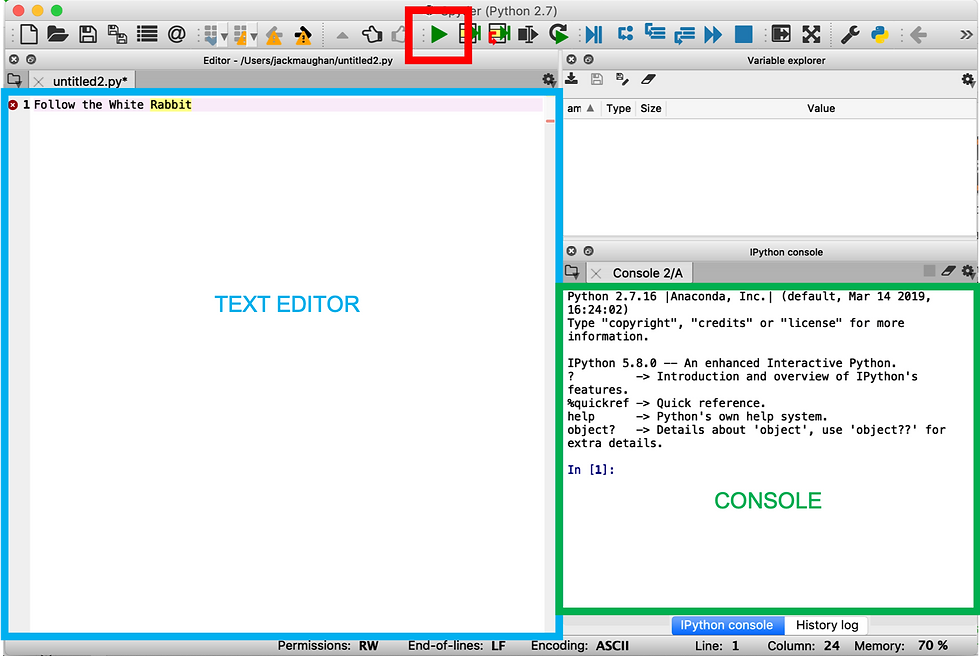Select the Console 2/A tab
The height and width of the screenshot is (656, 980).
click(648, 273)
